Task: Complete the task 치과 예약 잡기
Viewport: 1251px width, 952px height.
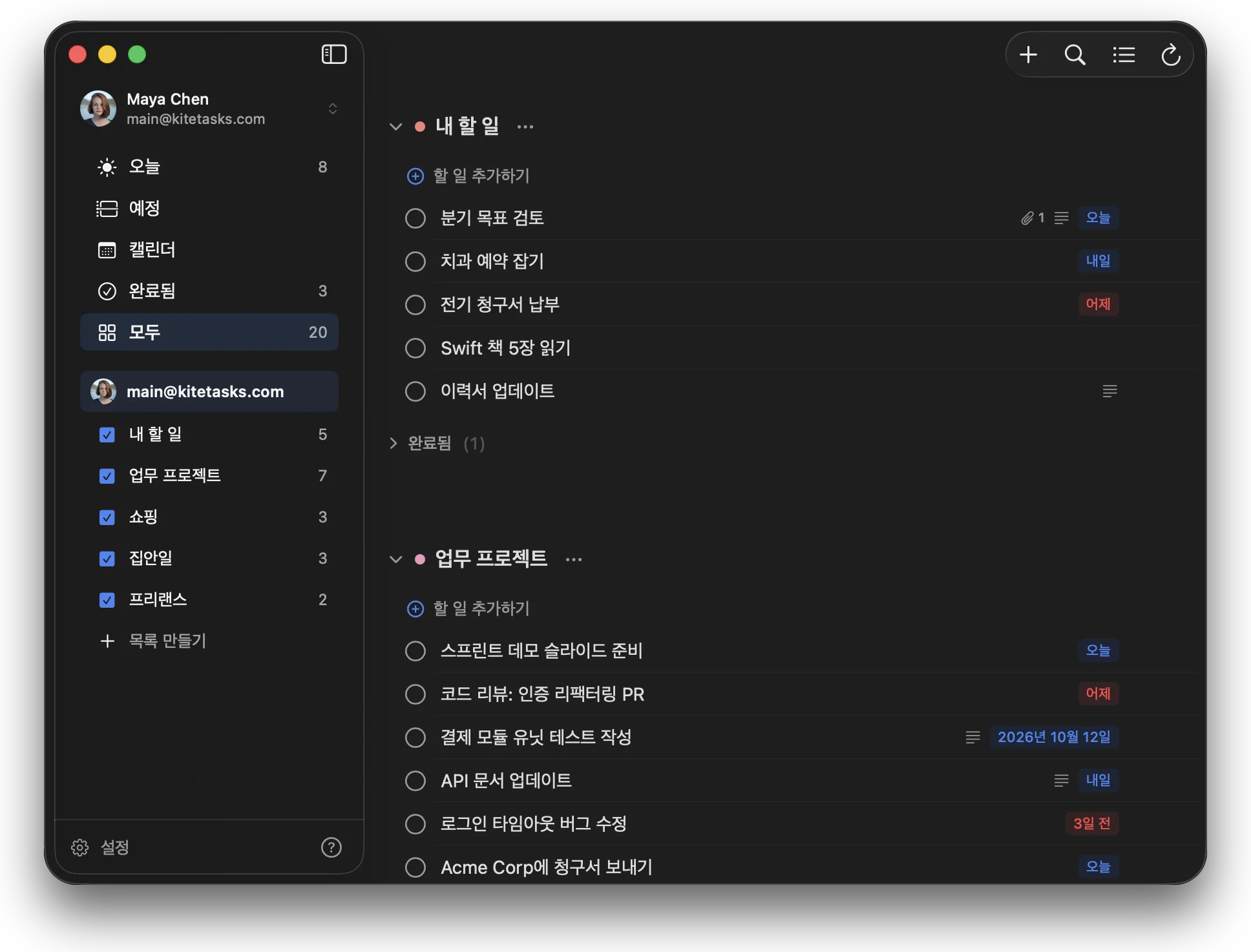Action: (415, 262)
